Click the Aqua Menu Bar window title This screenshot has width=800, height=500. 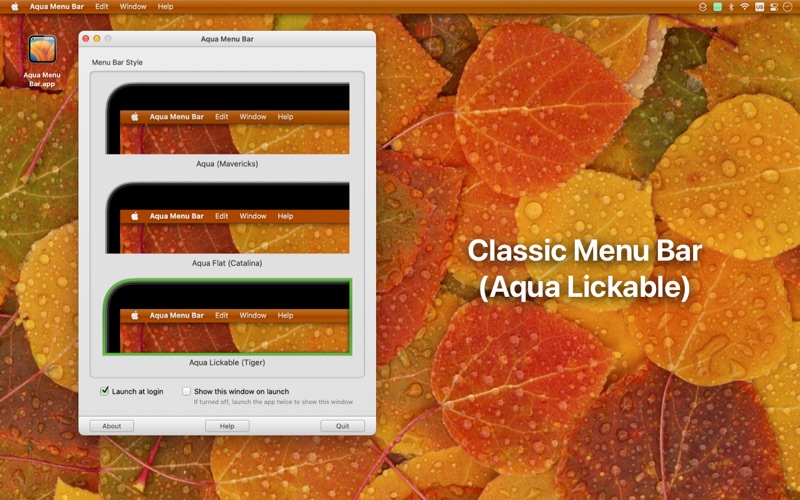(x=227, y=39)
